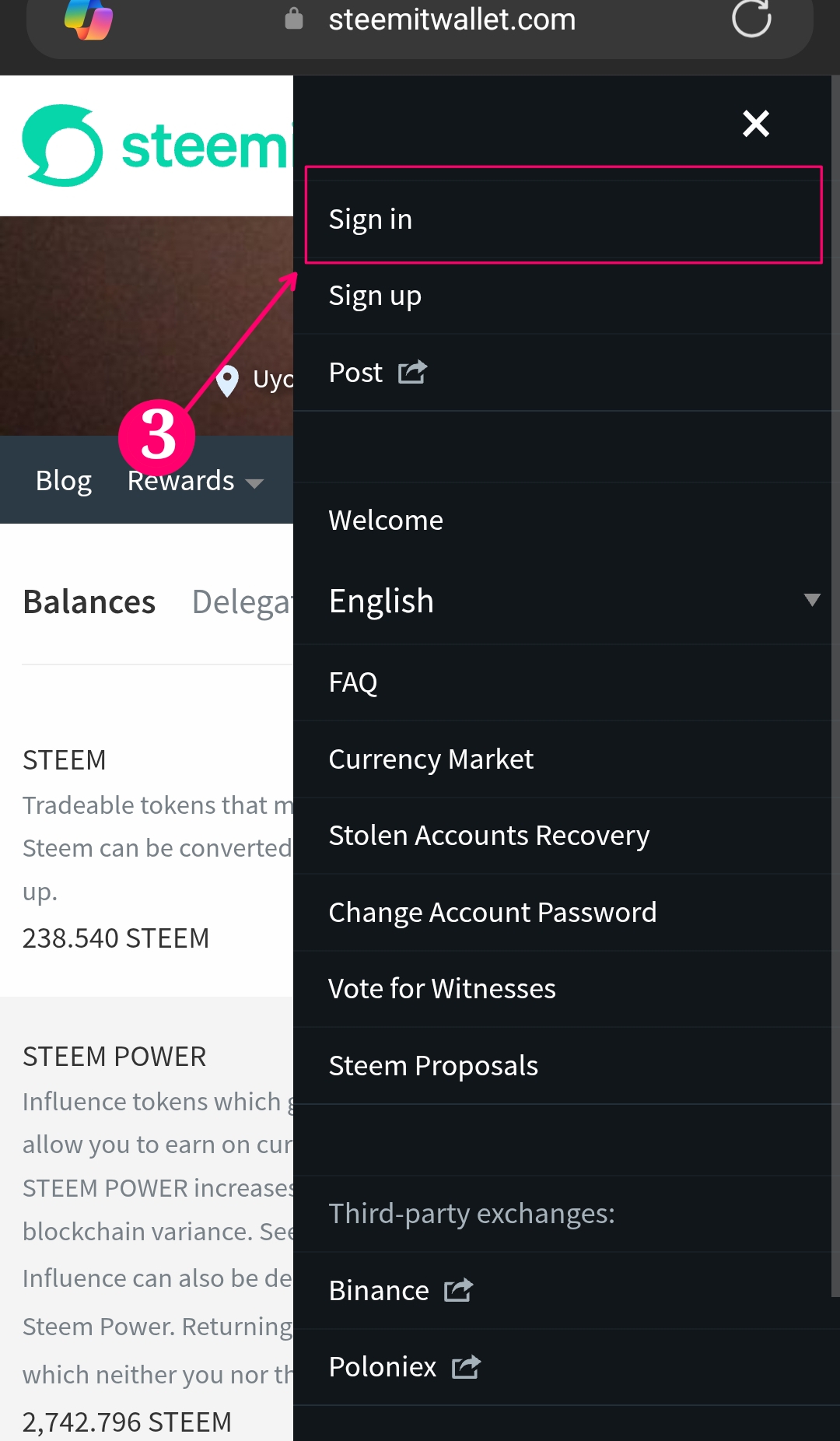The height and width of the screenshot is (1441, 840).
Task: Click the external-link icon beside Binance
Action: (x=458, y=1290)
